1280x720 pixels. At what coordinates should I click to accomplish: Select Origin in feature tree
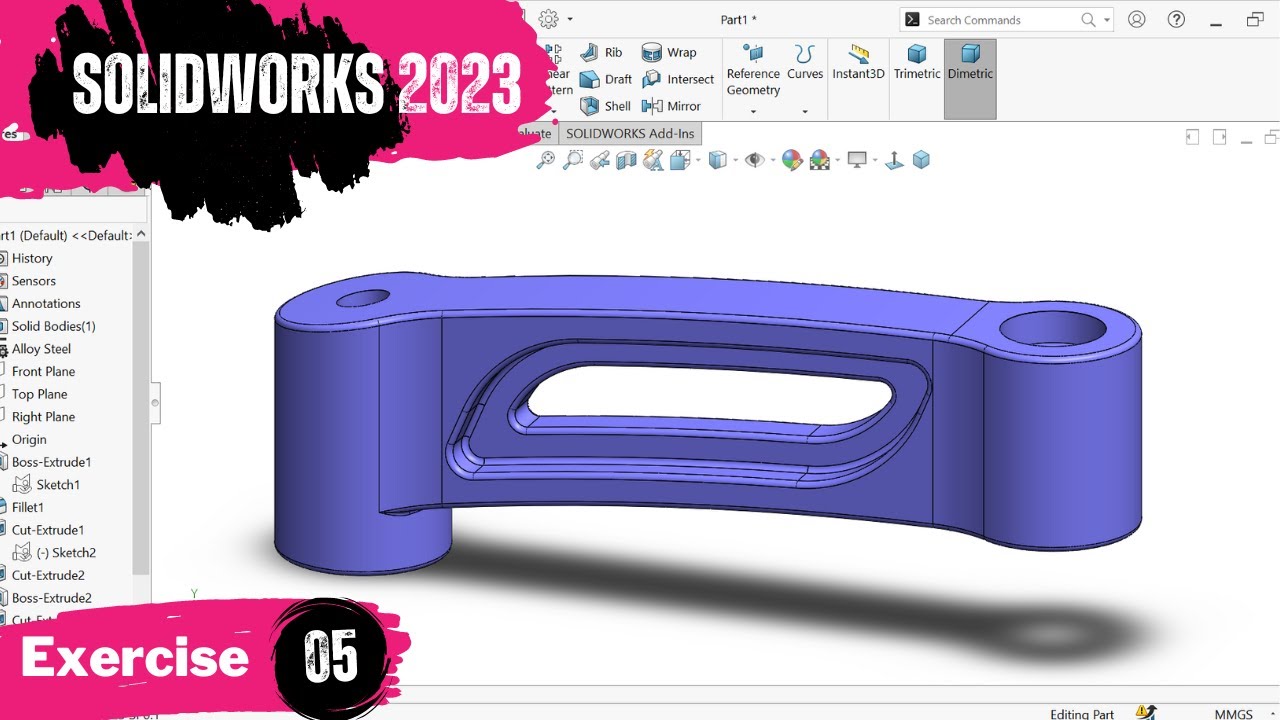[x=29, y=439]
